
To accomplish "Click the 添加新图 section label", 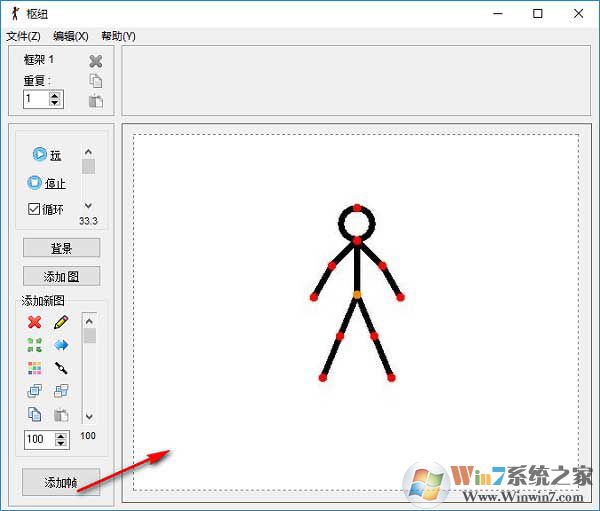I will click(43, 300).
